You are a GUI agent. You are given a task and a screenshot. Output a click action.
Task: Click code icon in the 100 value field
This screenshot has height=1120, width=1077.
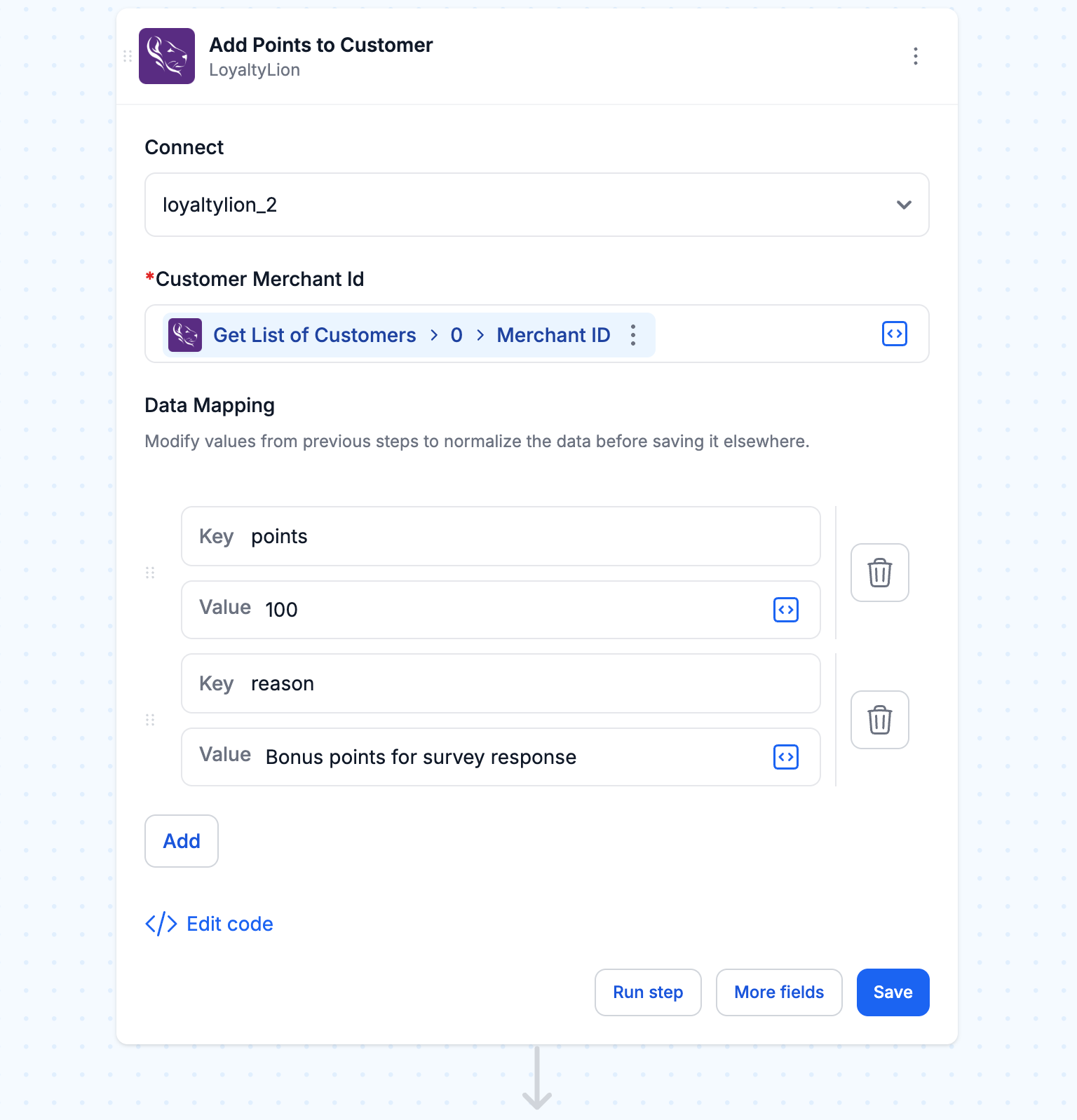pos(786,610)
